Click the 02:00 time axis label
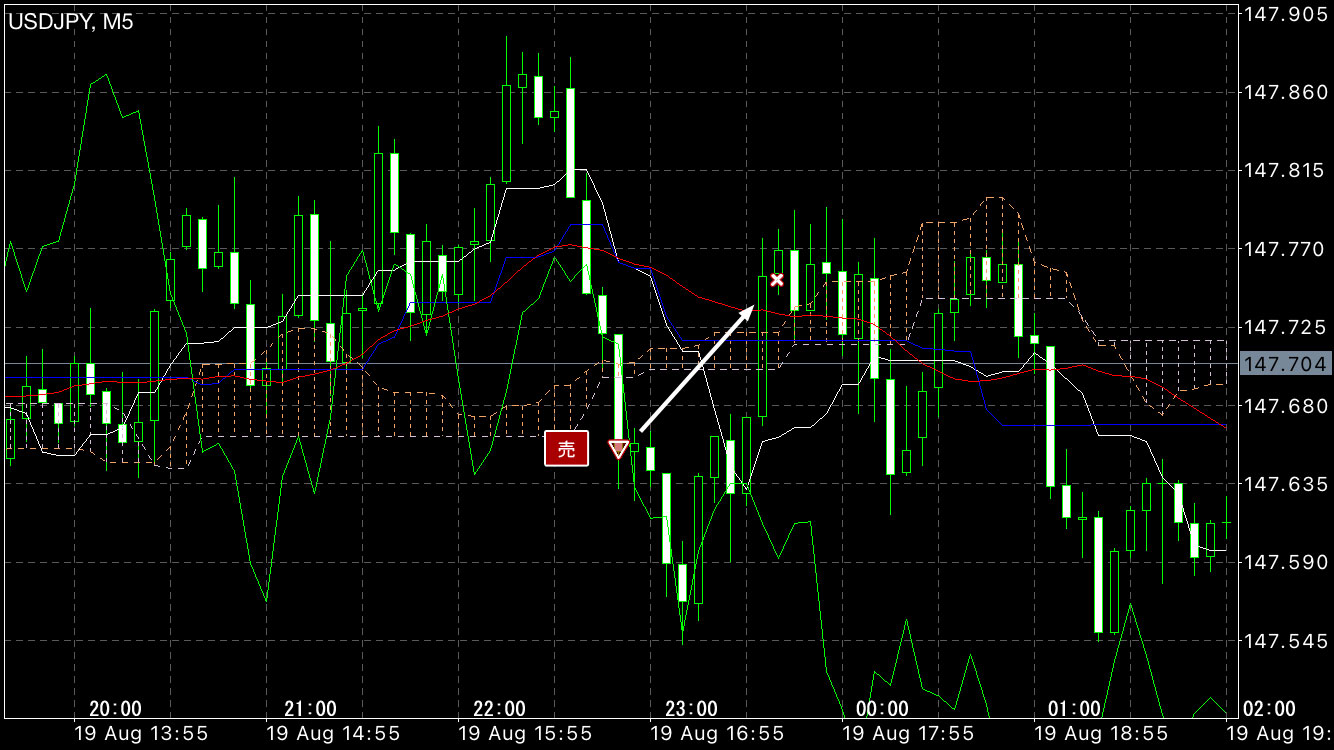1334x750 pixels. point(1269,709)
